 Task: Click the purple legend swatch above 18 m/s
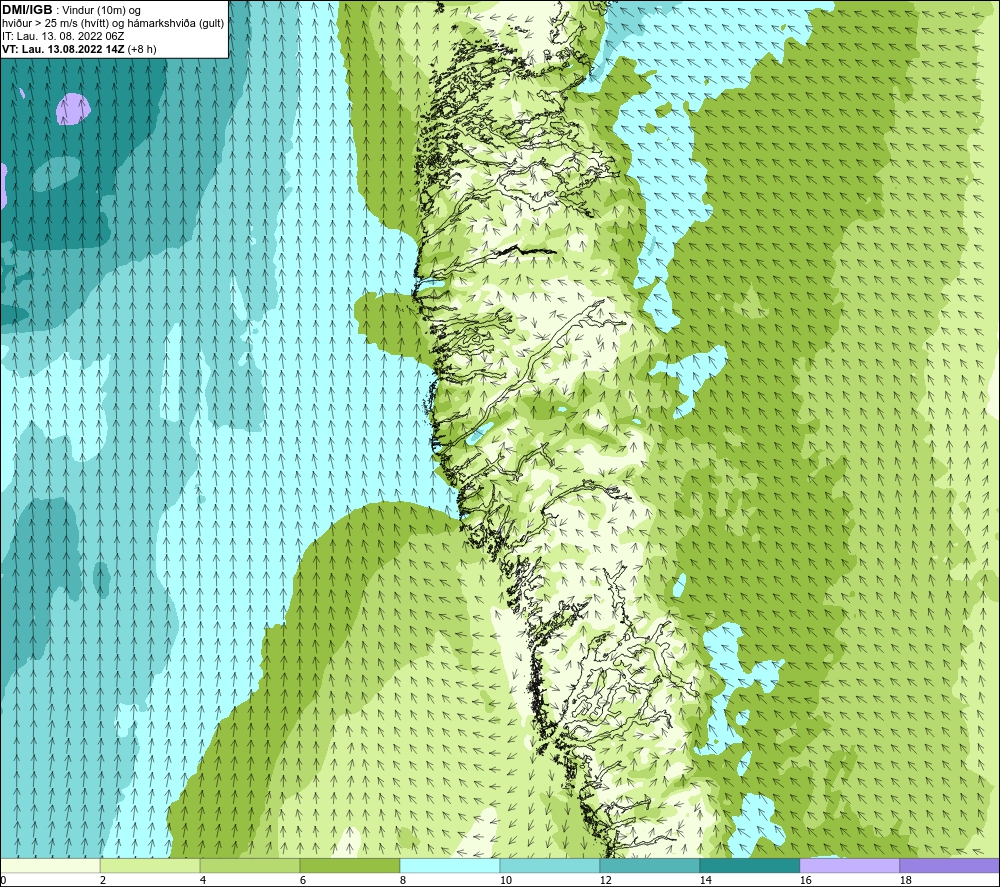(x=949, y=866)
